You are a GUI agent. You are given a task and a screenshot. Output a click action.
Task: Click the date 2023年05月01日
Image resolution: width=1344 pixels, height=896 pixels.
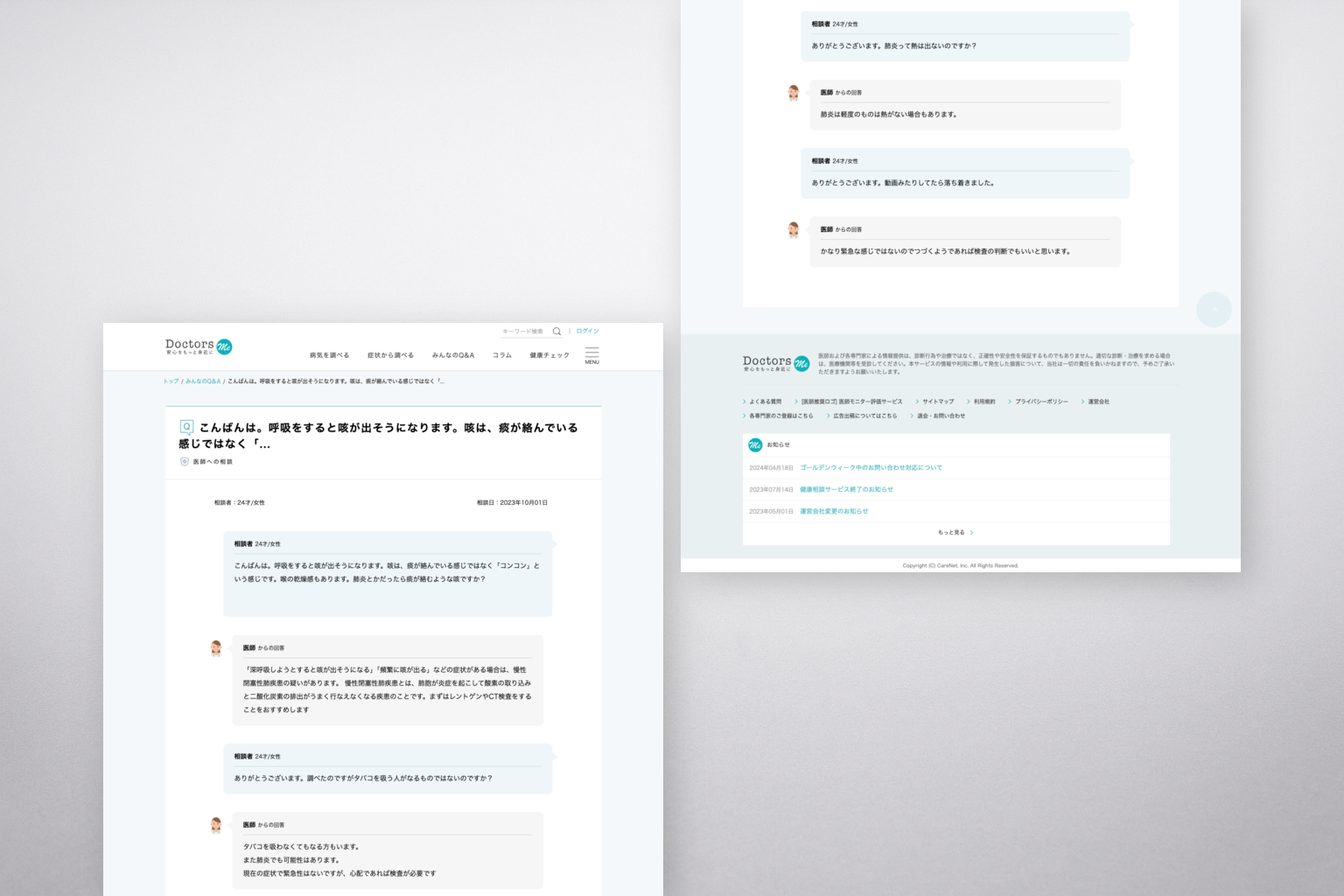[x=771, y=511]
